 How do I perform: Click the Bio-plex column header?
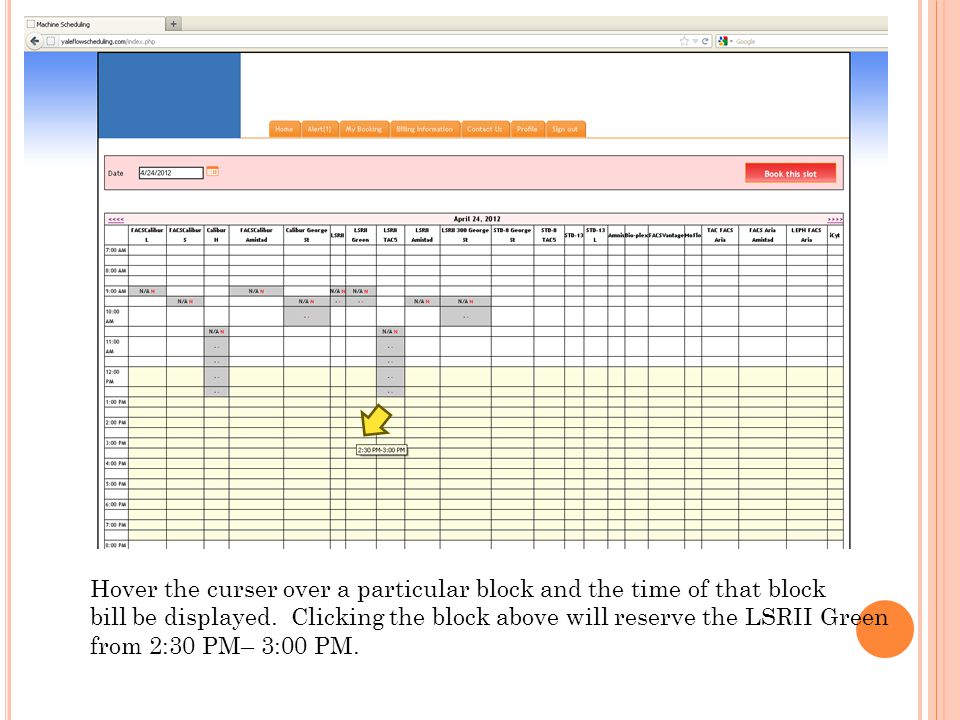click(636, 235)
